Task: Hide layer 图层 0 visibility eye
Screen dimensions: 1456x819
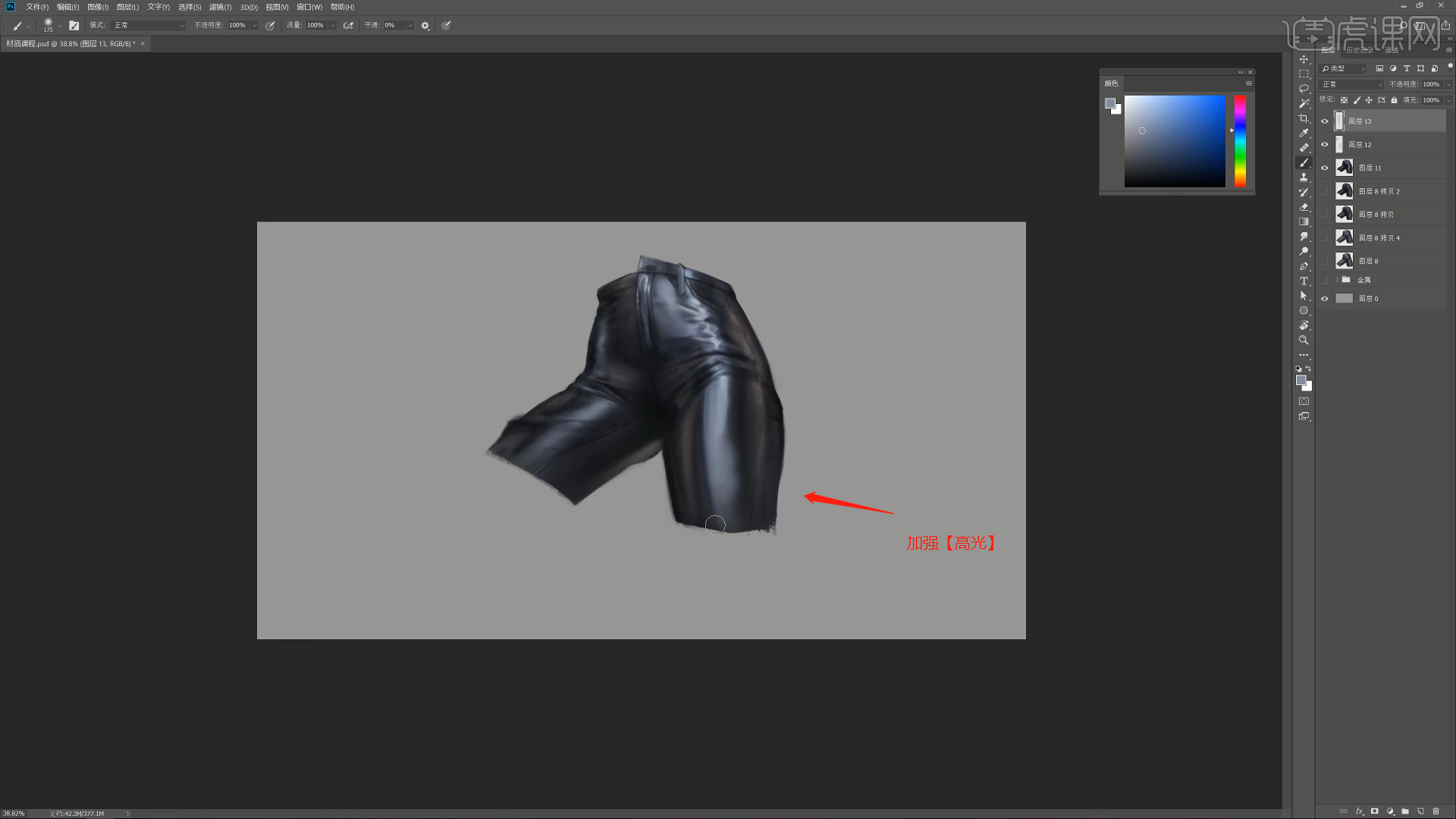Action: coord(1325,299)
